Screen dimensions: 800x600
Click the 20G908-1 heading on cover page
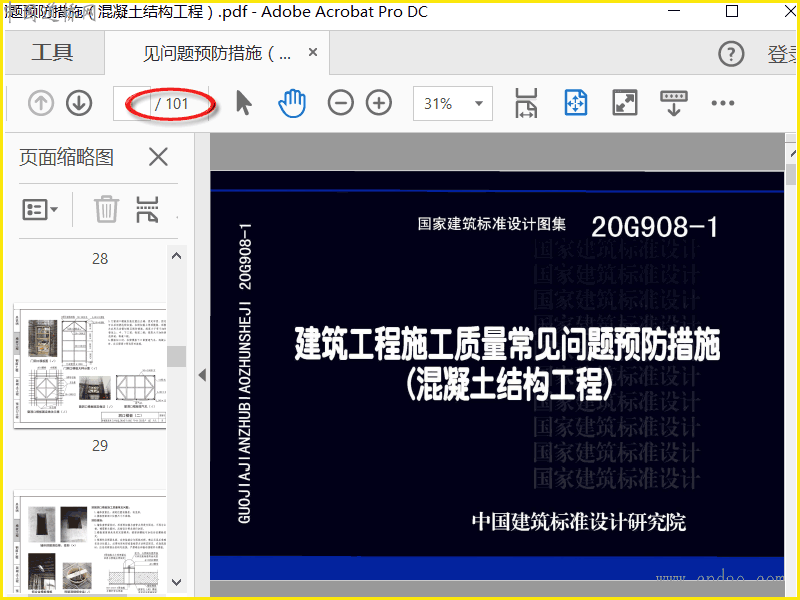pos(655,227)
